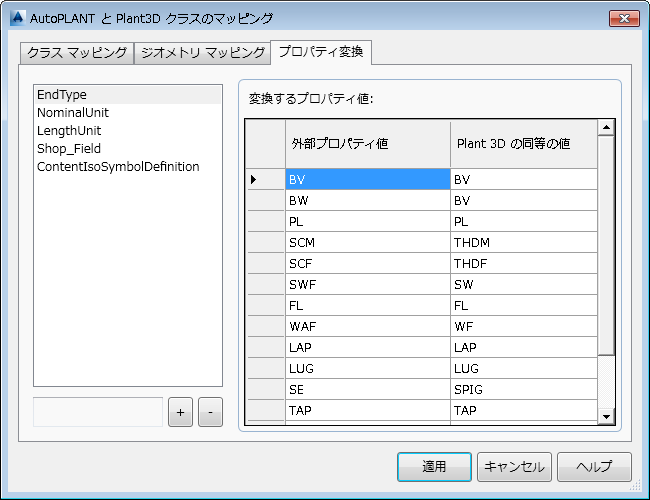Click the BV equivalent cell in BW row
Image resolution: width=650 pixels, height=500 pixels.
(x=524, y=201)
